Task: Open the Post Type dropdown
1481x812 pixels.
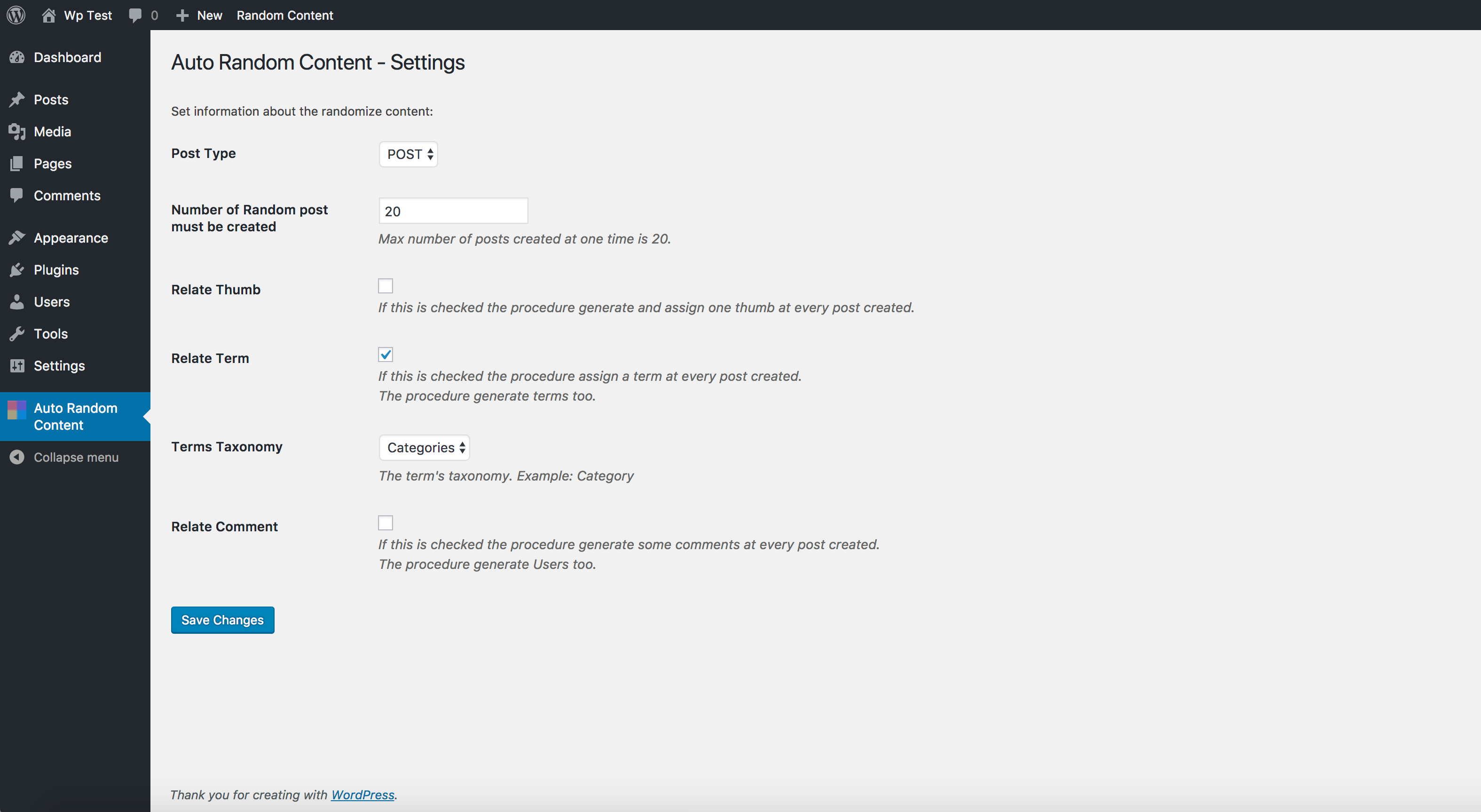Action: point(408,154)
